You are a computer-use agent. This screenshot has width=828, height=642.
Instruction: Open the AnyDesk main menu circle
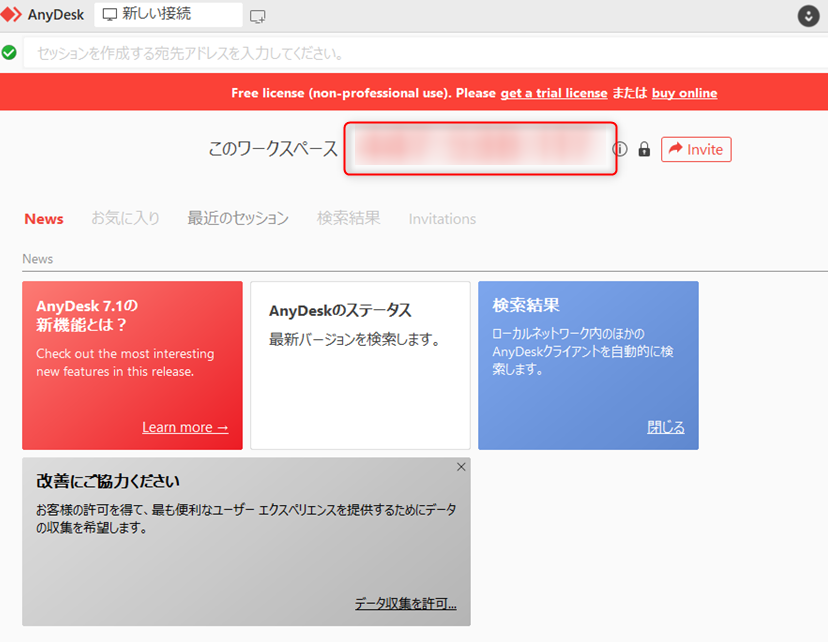coord(808,15)
